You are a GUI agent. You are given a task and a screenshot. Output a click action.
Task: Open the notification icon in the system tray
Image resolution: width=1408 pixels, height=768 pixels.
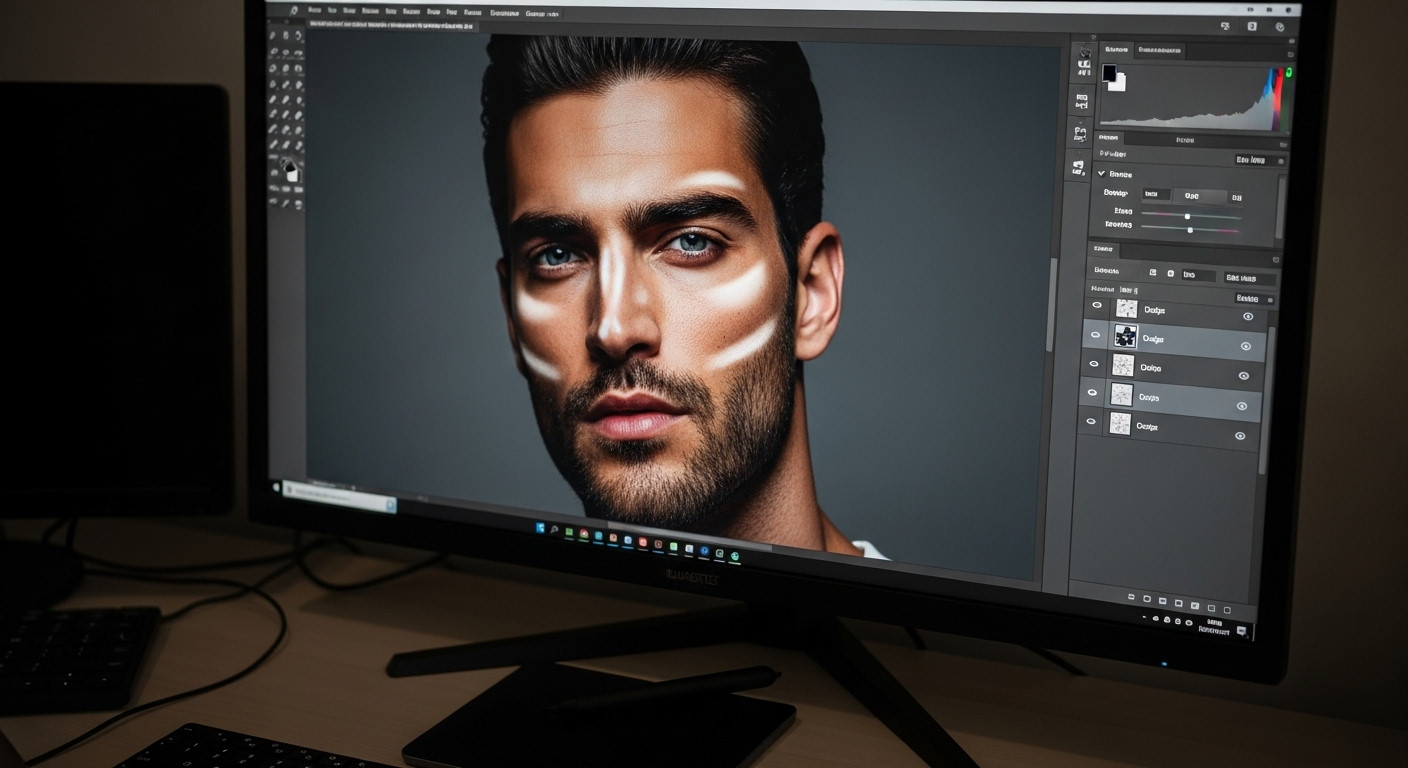(1241, 631)
